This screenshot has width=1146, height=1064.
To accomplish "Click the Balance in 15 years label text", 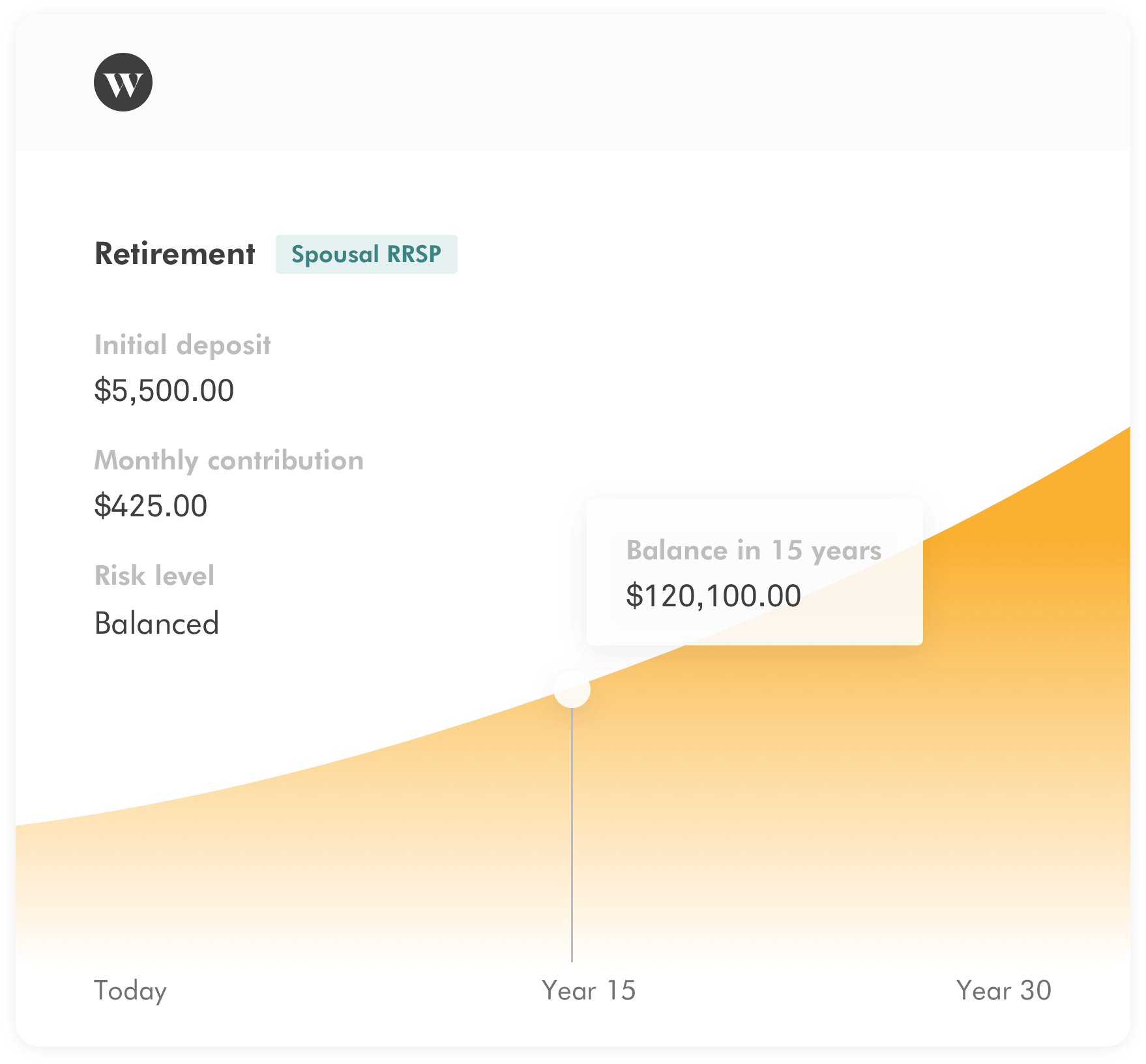I will 754,550.
